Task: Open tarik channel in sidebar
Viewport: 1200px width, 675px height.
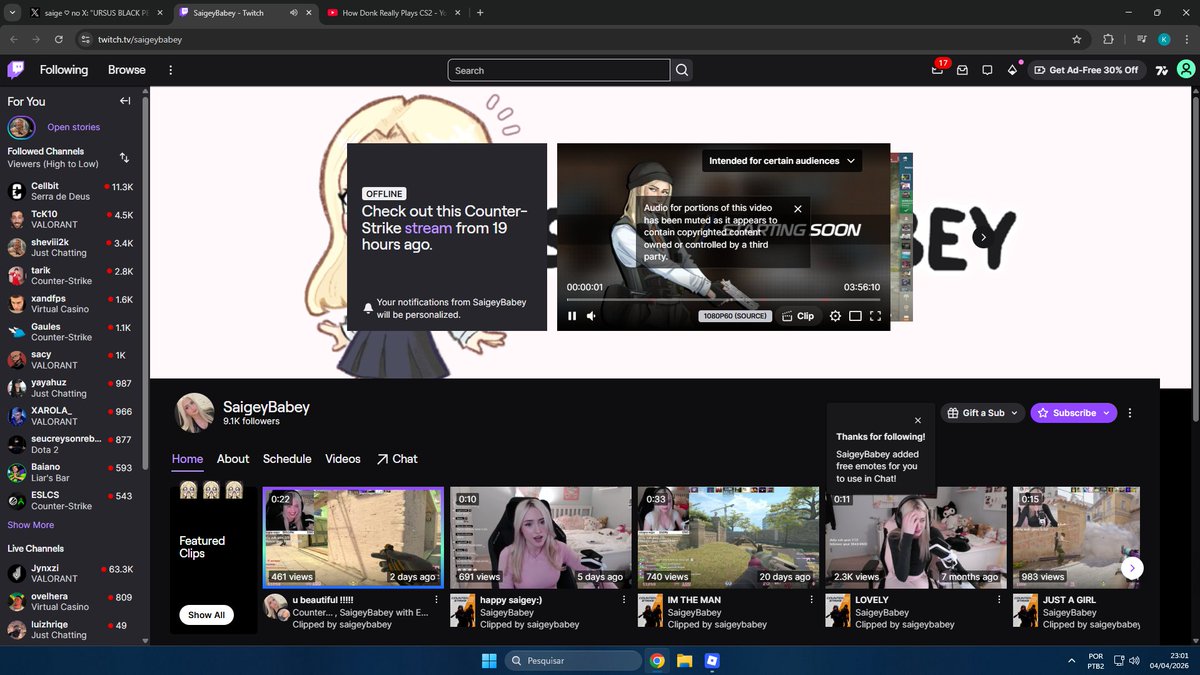Action: pyautogui.click(x=72, y=276)
